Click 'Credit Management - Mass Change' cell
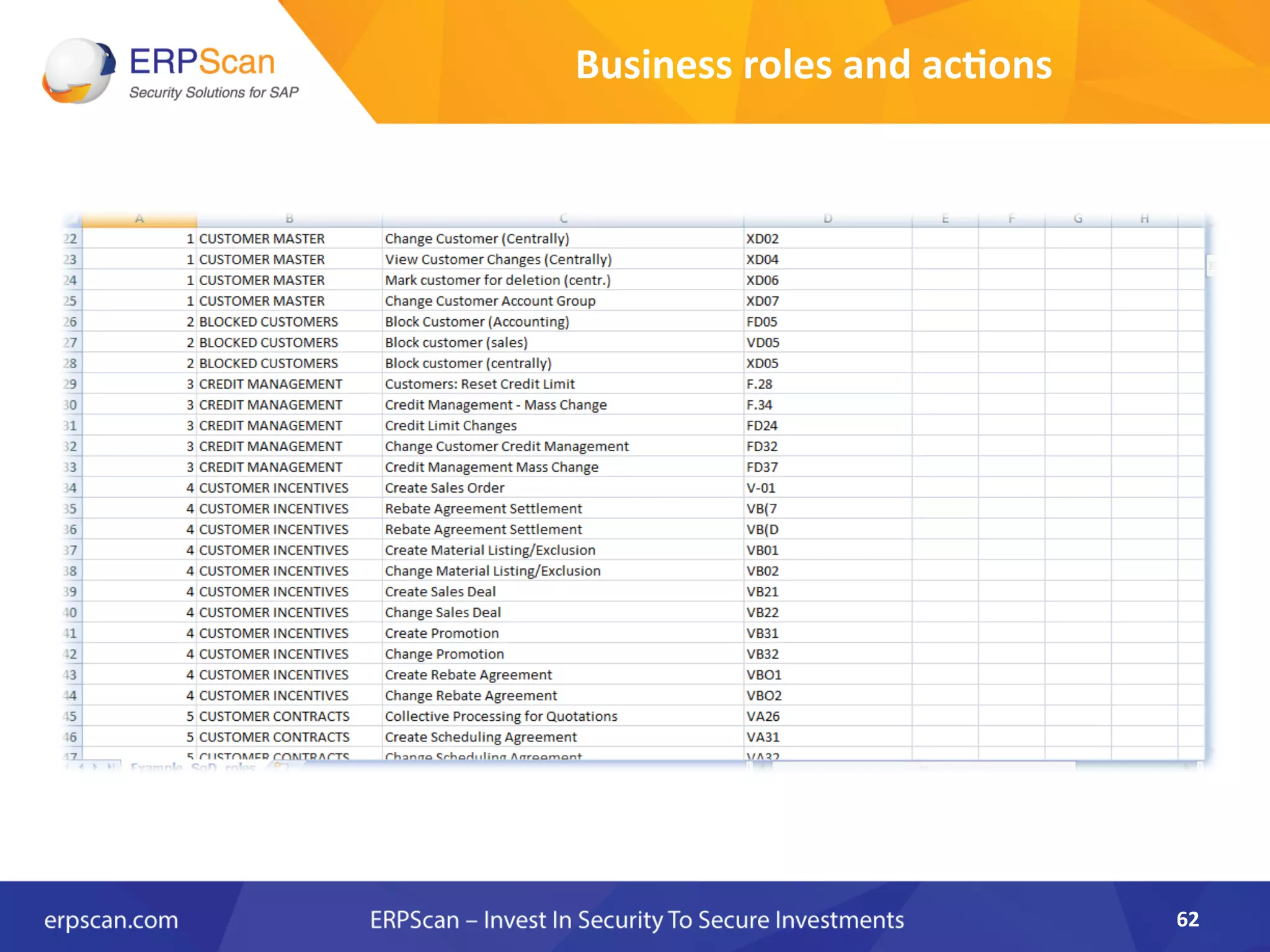The width and height of the screenshot is (1270, 952). point(563,405)
